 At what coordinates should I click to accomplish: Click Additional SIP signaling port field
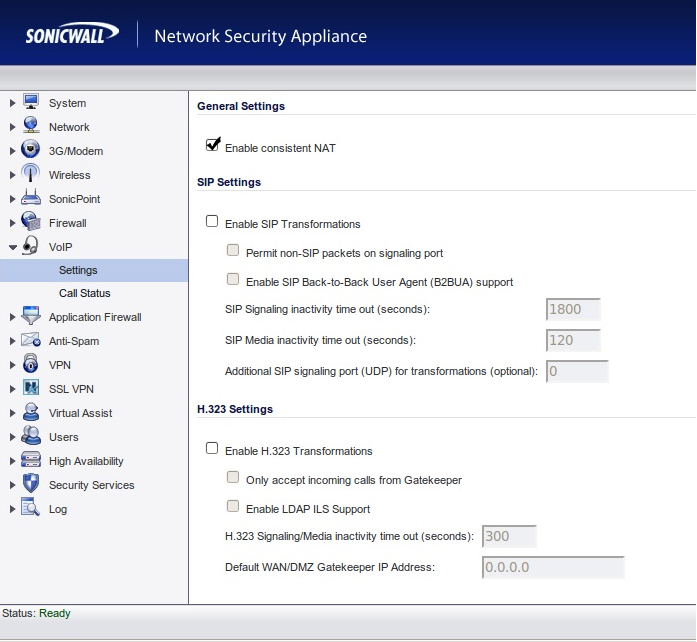point(577,371)
